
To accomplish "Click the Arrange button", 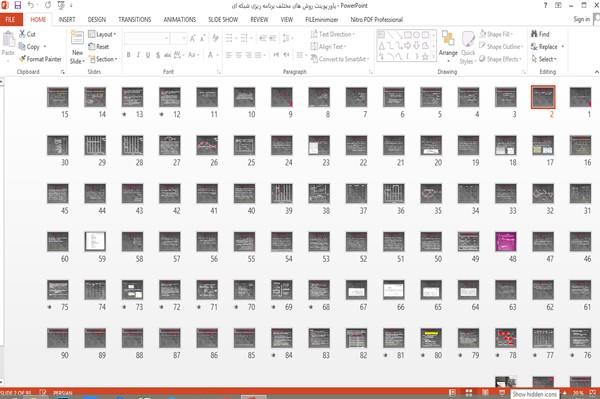I will click(x=448, y=46).
